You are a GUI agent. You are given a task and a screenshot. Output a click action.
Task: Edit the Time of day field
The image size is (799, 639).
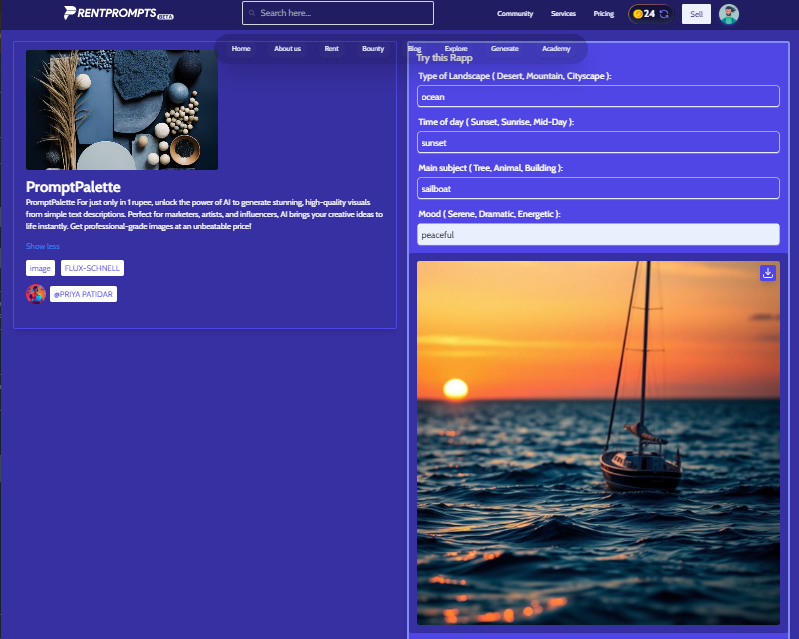click(598, 142)
